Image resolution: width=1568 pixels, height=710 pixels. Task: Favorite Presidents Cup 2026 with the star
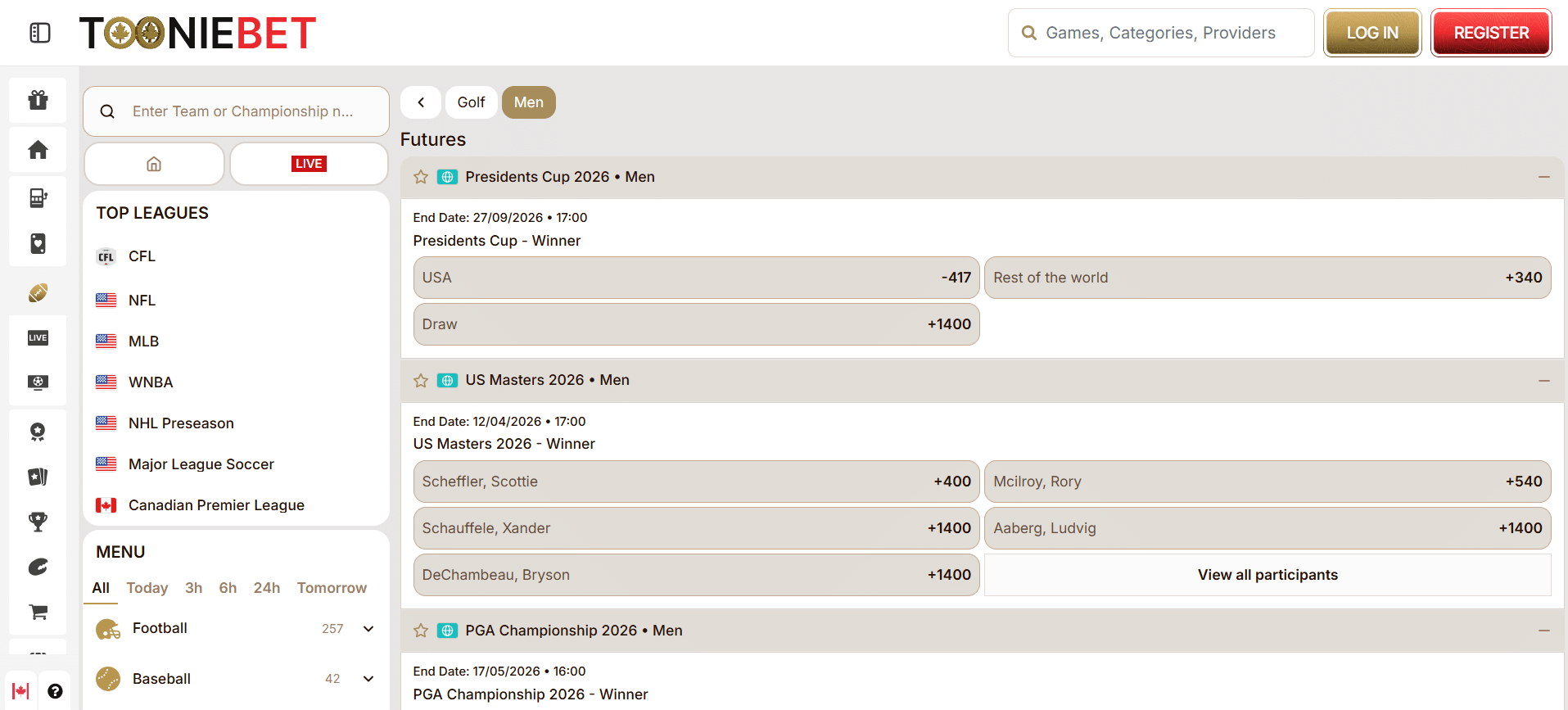click(x=421, y=177)
